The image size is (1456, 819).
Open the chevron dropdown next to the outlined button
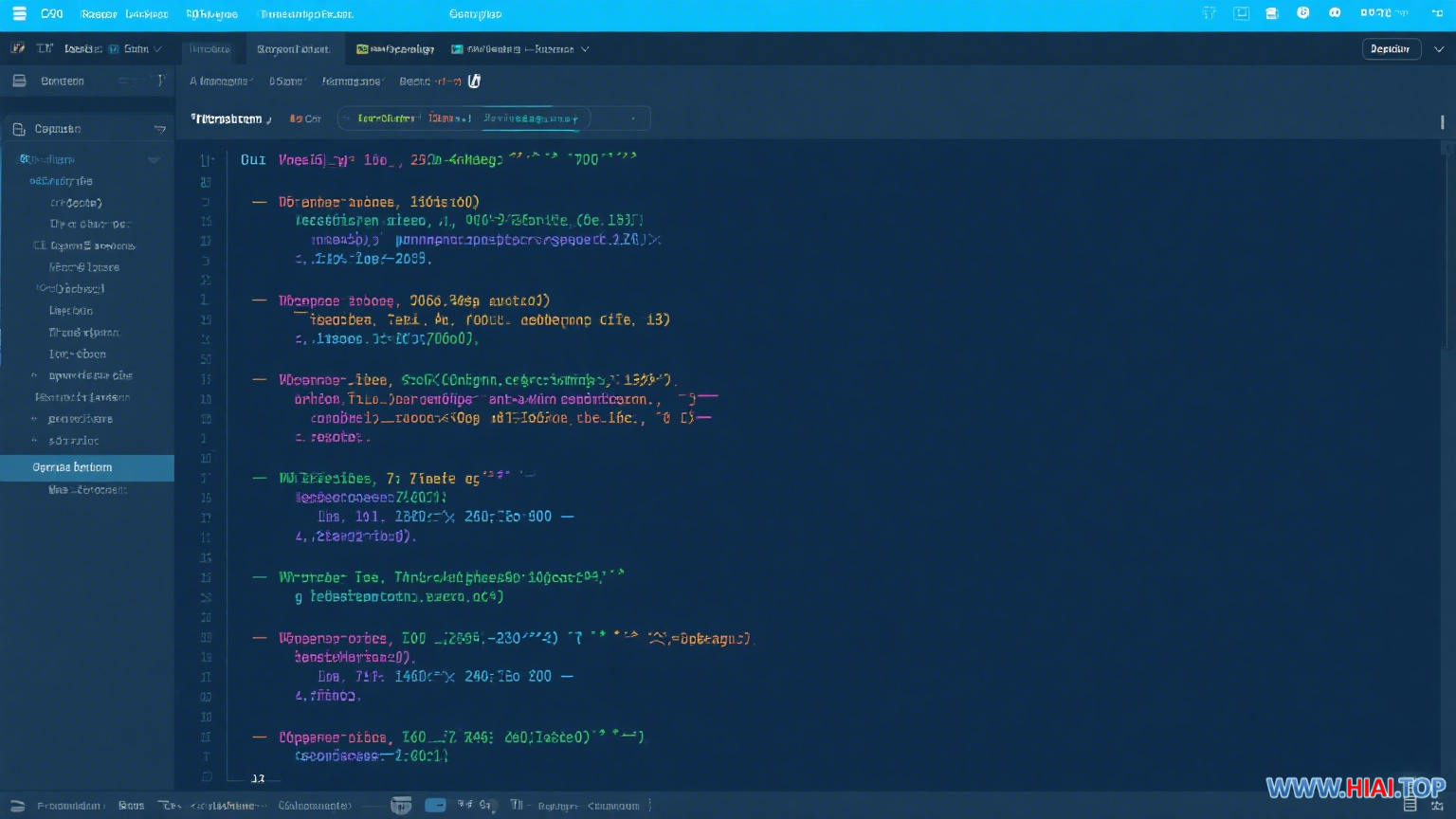[x=1439, y=48]
